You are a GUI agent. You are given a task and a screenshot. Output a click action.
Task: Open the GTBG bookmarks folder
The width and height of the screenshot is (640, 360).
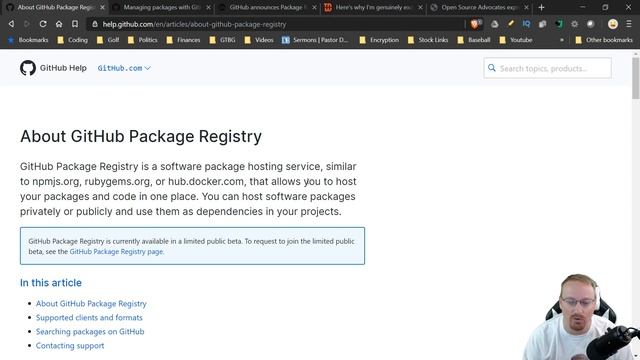tap(222, 40)
